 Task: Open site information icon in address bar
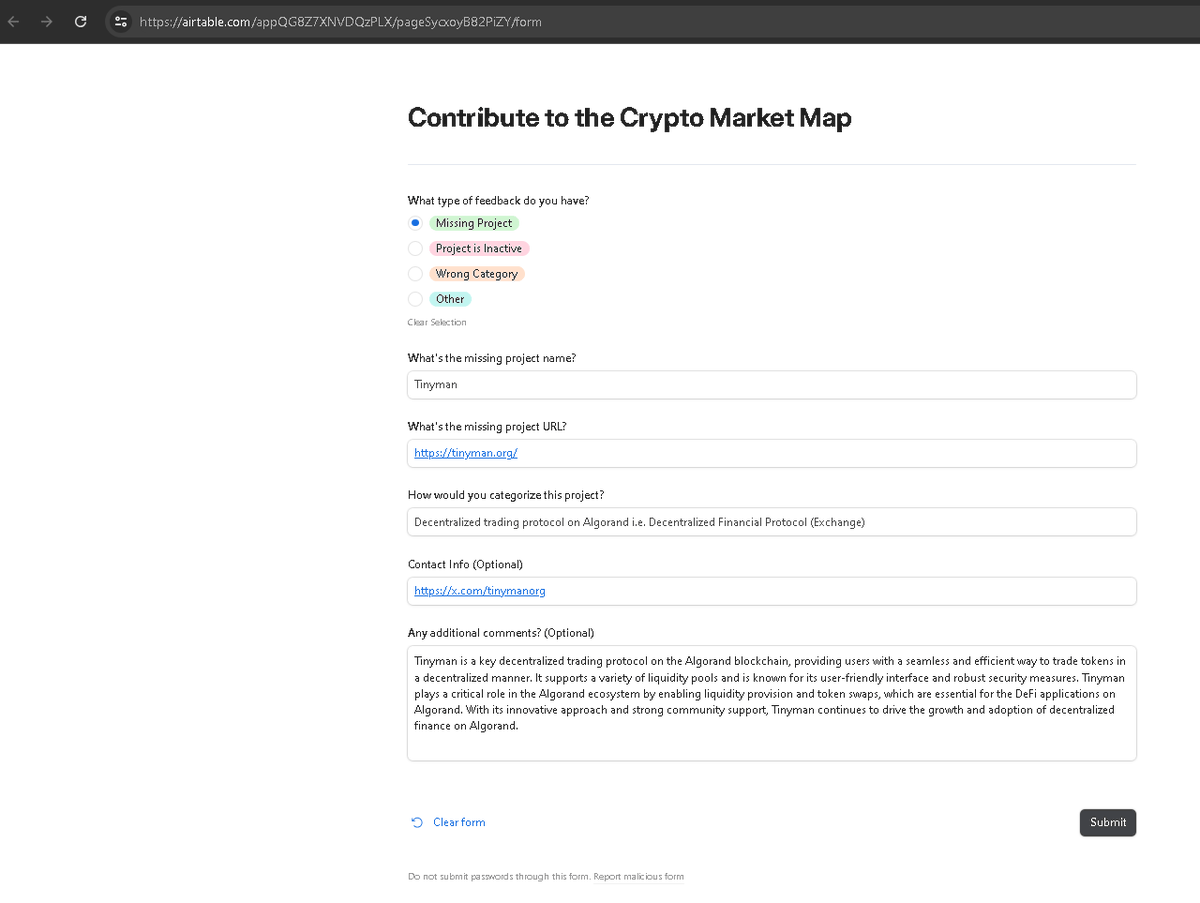120,21
